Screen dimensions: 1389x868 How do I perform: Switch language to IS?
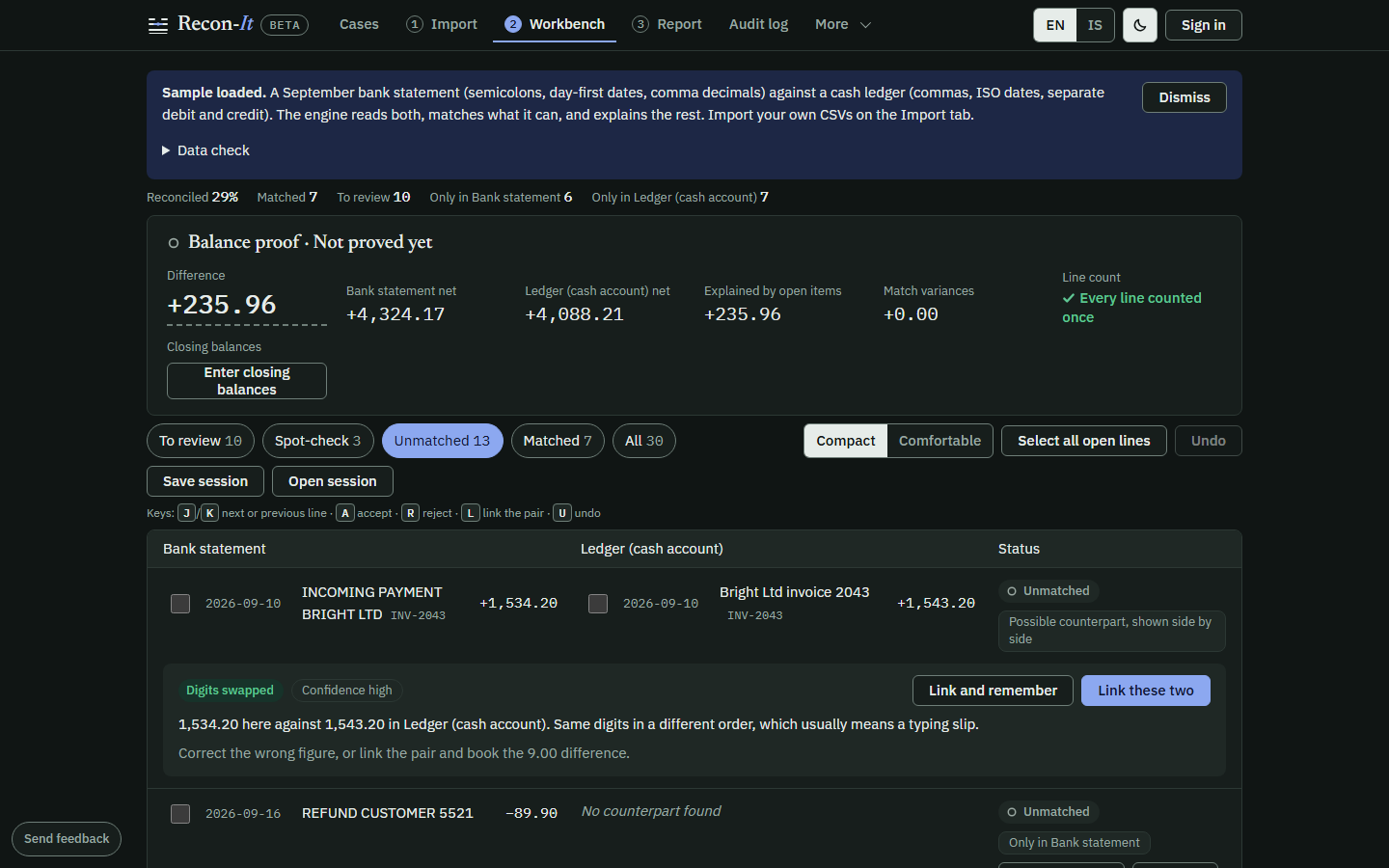[1095, 25]
